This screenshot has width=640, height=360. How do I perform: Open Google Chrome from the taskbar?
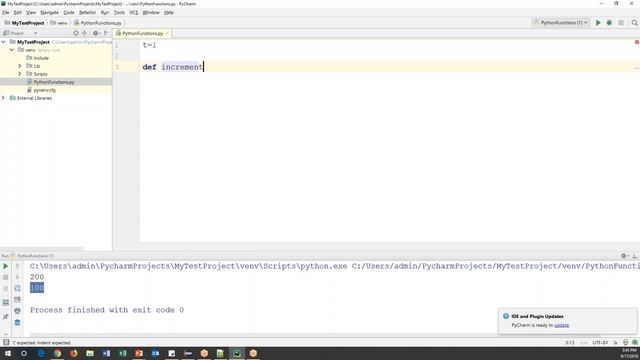point(57,353)
